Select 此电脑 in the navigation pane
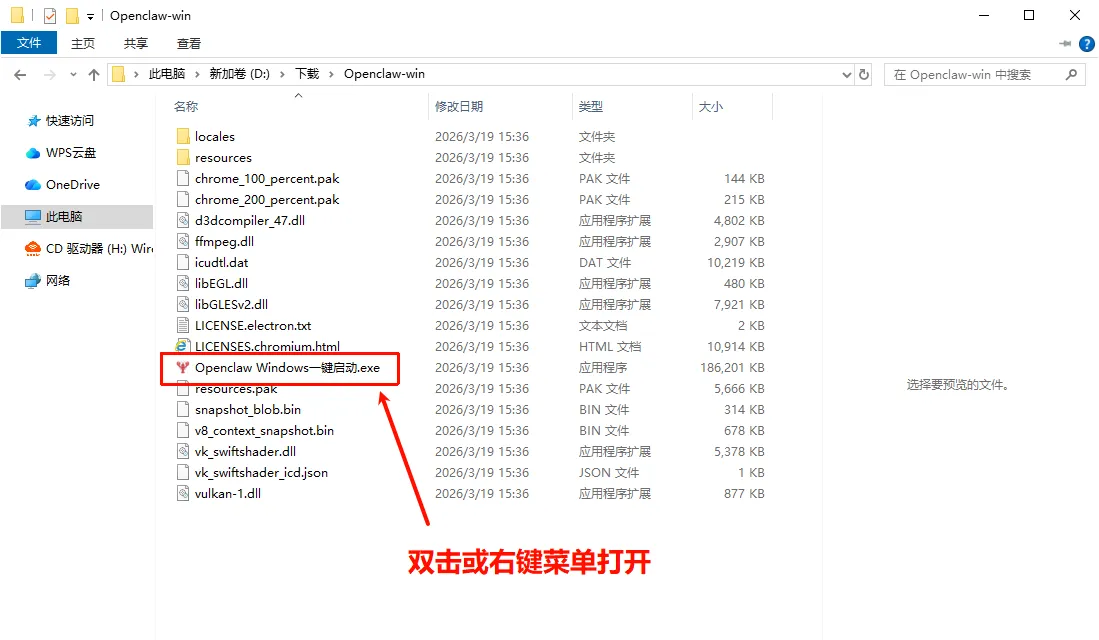Image resolution: width=1099 pixels, height=640 pixels. tap(77, 217)
